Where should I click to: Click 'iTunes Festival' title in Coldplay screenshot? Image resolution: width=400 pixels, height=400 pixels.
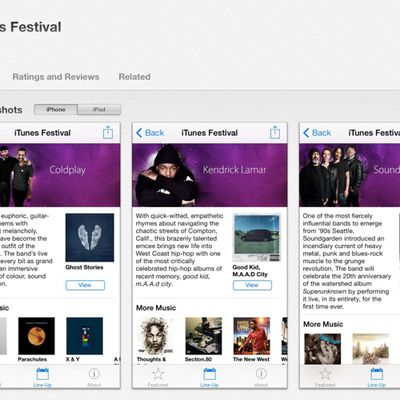[x=43, y=133]
